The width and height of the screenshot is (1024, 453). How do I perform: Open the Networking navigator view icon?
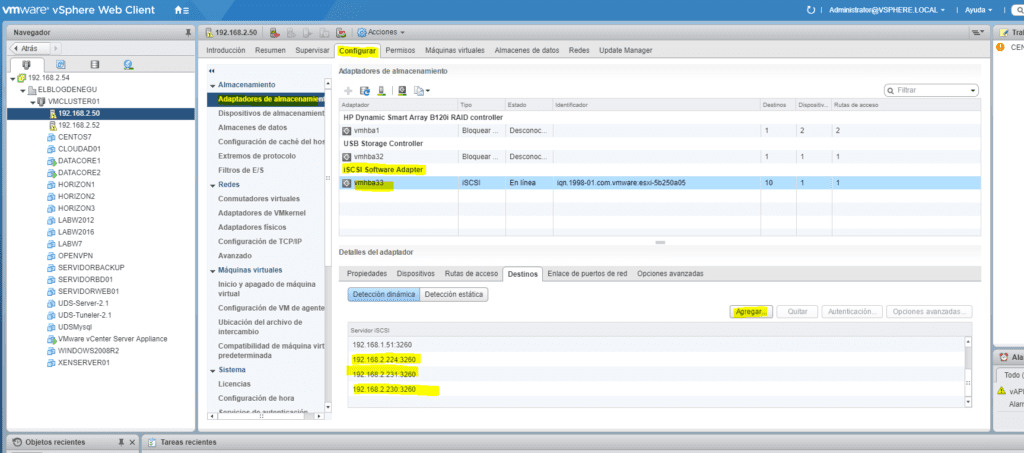coord(129,65)
